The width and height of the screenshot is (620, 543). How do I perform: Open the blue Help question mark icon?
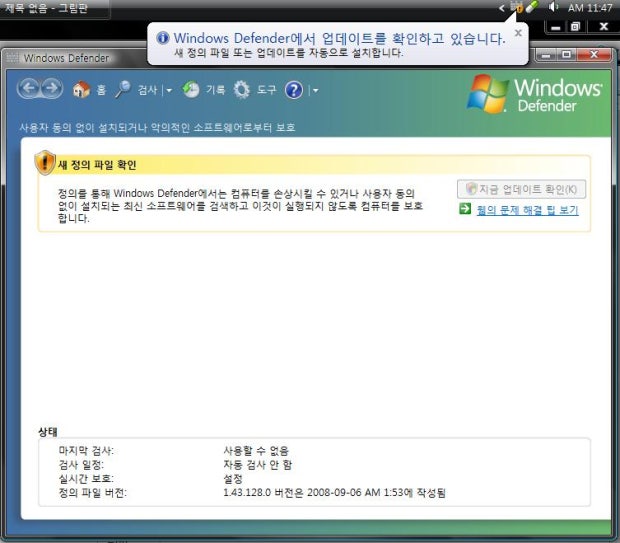tap(294, 90)
